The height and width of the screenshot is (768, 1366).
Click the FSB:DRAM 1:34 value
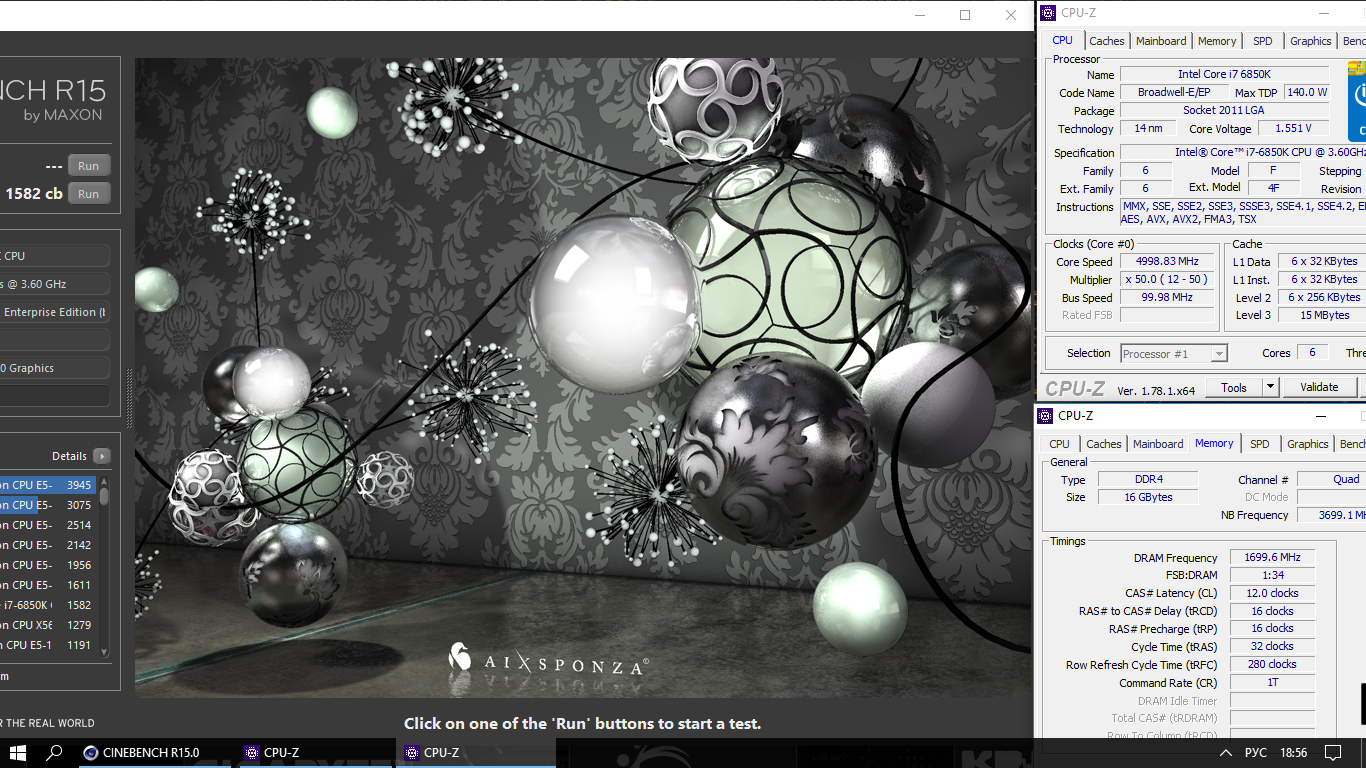(x=1272, y=575)
